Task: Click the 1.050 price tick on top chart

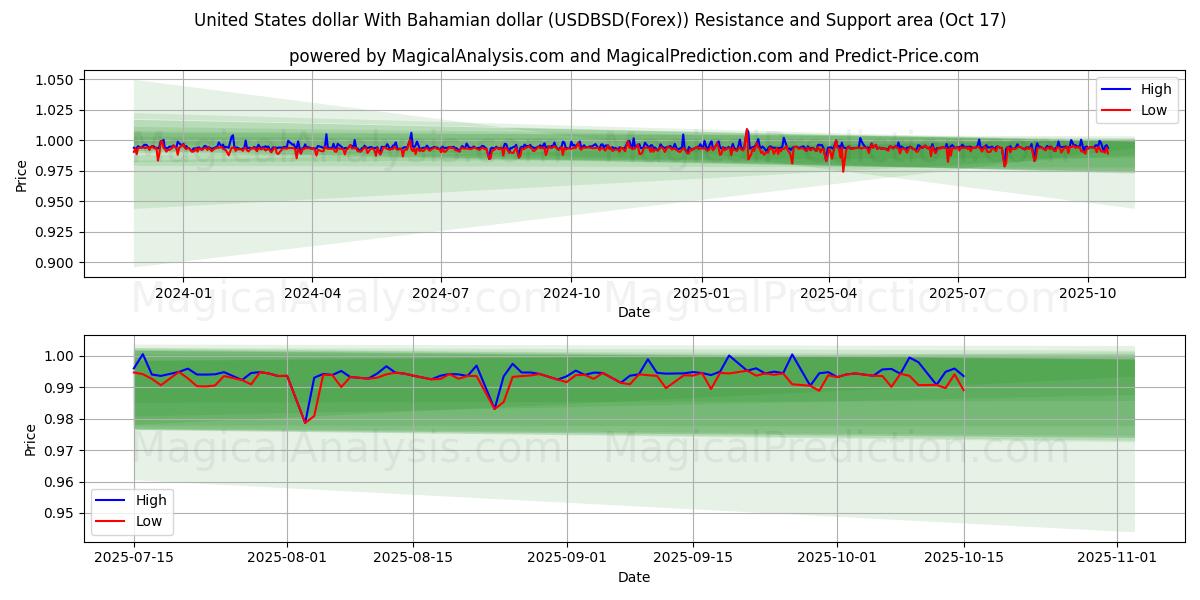Action: coord(52,80)
